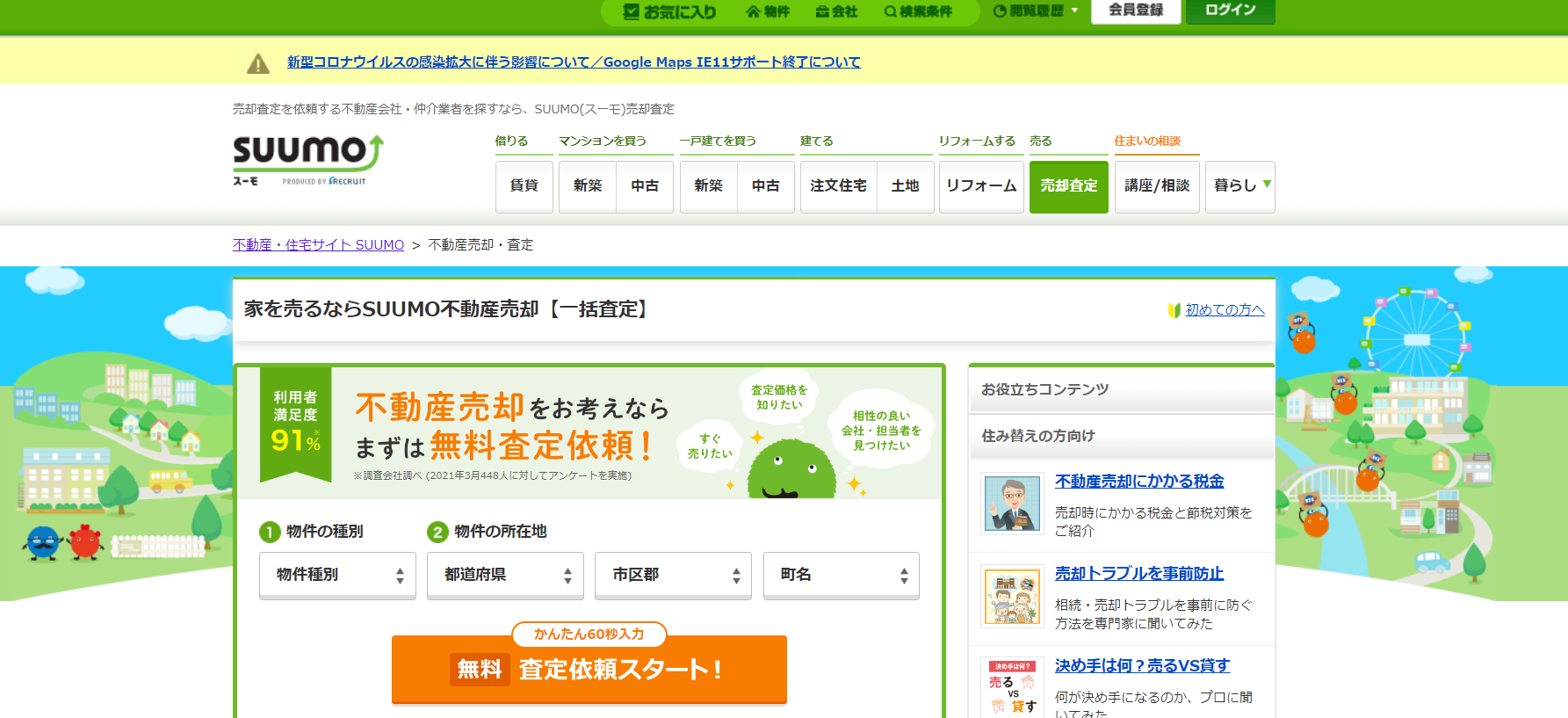Open the 講座/相談 tab
The image size is (1568, 718).
click(x=1157, y=186)
